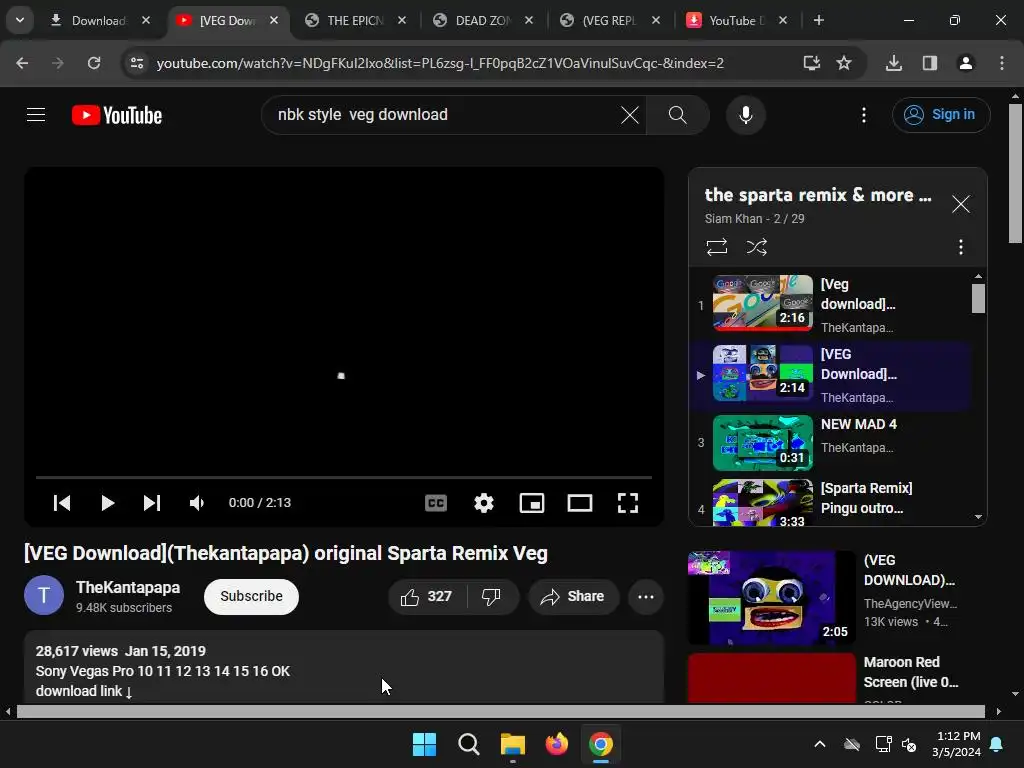This screenshot has width=1024, height=768.
Task: Dislike the video
Action: pyautogui.click(x=491, y=596)
